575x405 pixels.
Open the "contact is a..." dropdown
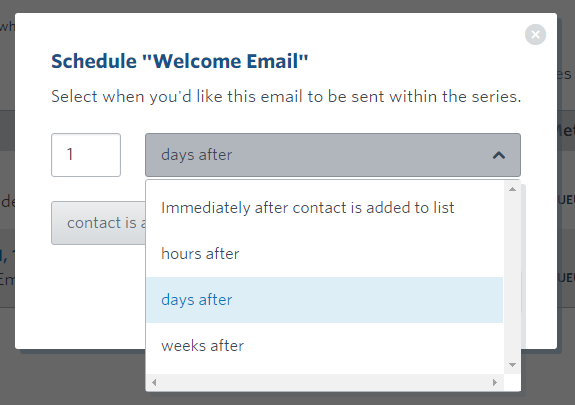98,223
